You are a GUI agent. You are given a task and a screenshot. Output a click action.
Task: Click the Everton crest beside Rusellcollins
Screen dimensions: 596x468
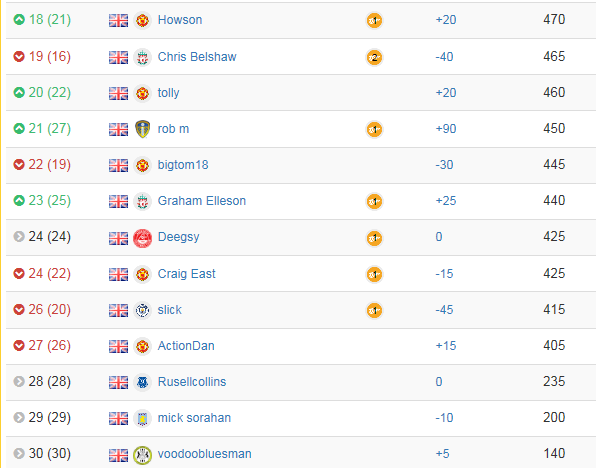[x=143, y=382]
